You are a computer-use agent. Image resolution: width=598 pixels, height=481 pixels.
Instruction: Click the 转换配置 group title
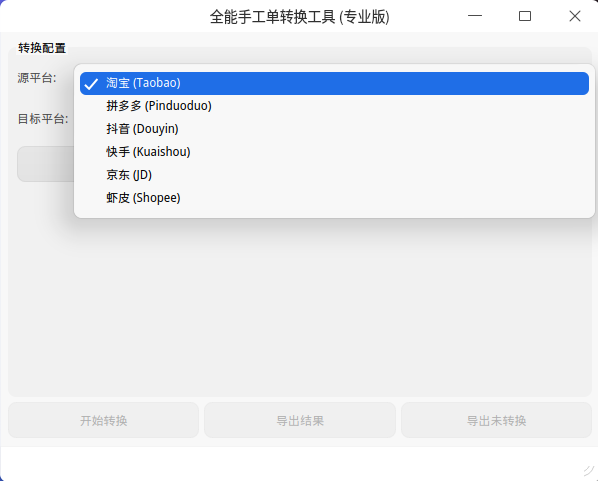(x=42, y=48)
